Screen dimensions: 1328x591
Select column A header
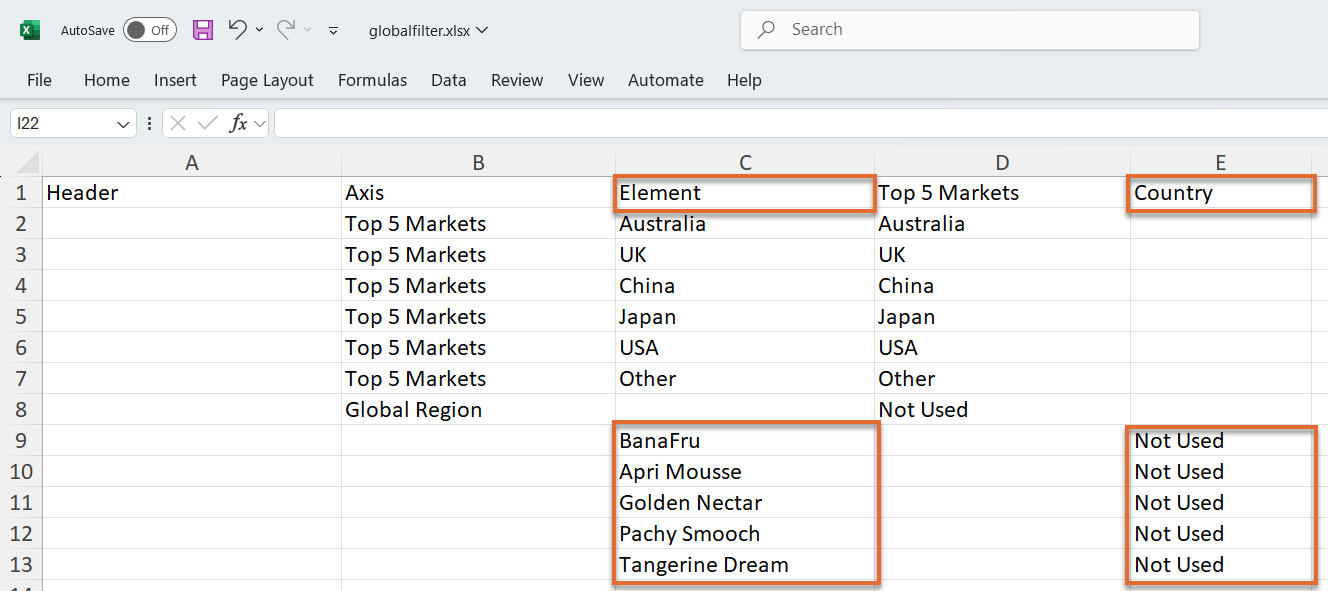click(192, 163)
